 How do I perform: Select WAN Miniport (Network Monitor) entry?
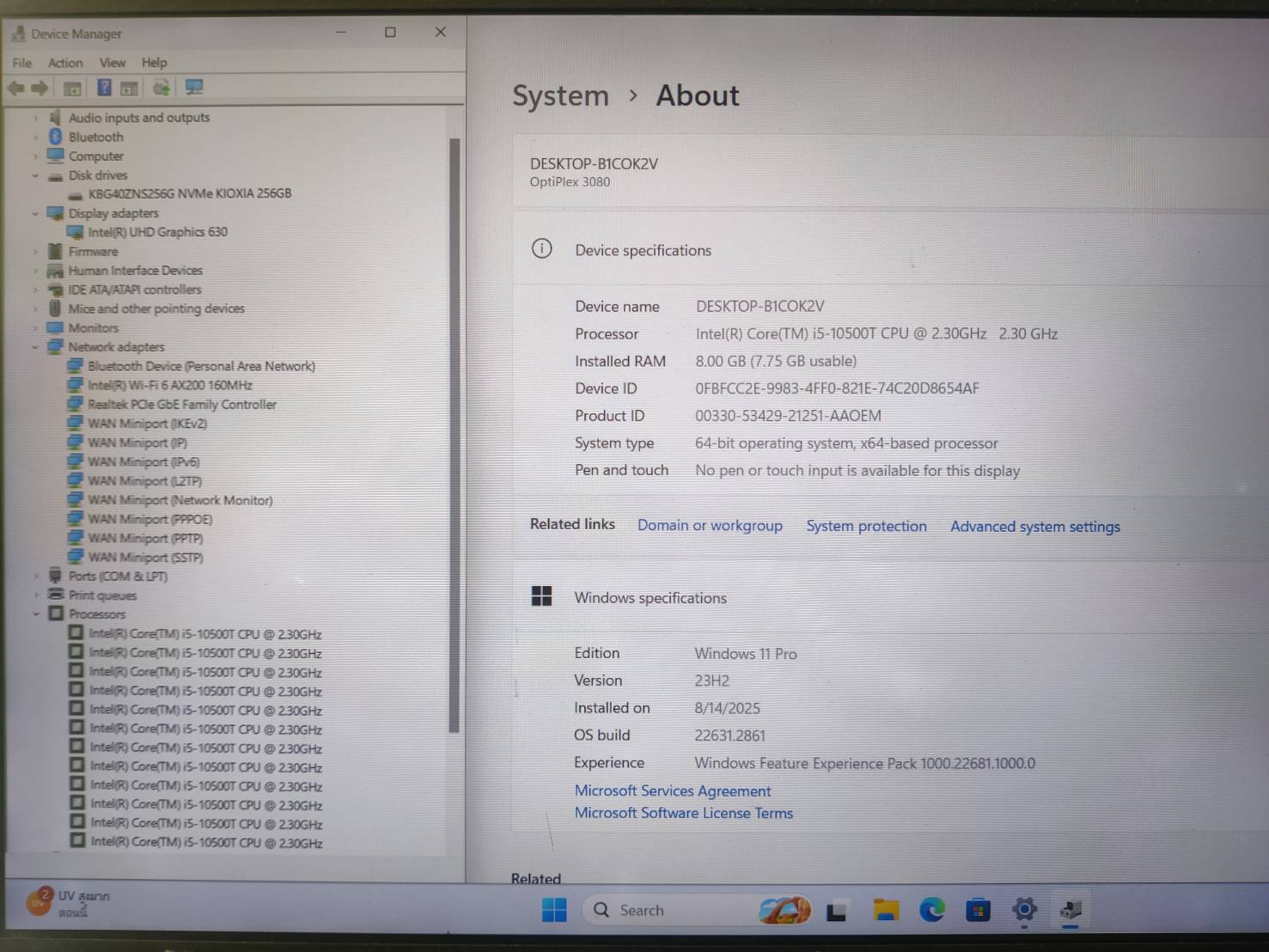point(180,500)
